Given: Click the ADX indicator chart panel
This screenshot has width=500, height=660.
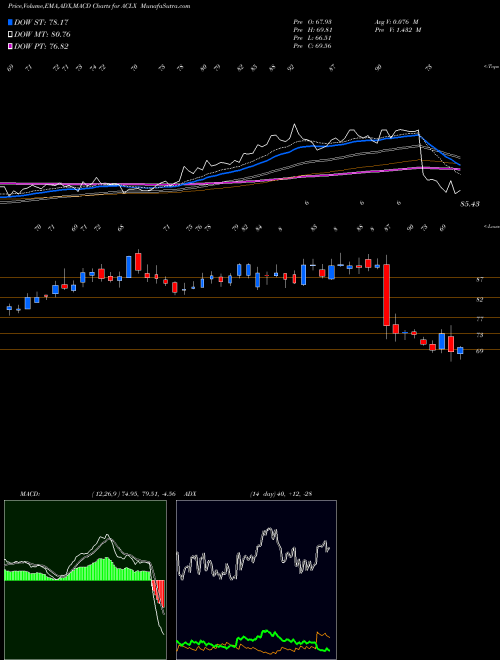Looking at the screenshot, I should coord(256,580).
